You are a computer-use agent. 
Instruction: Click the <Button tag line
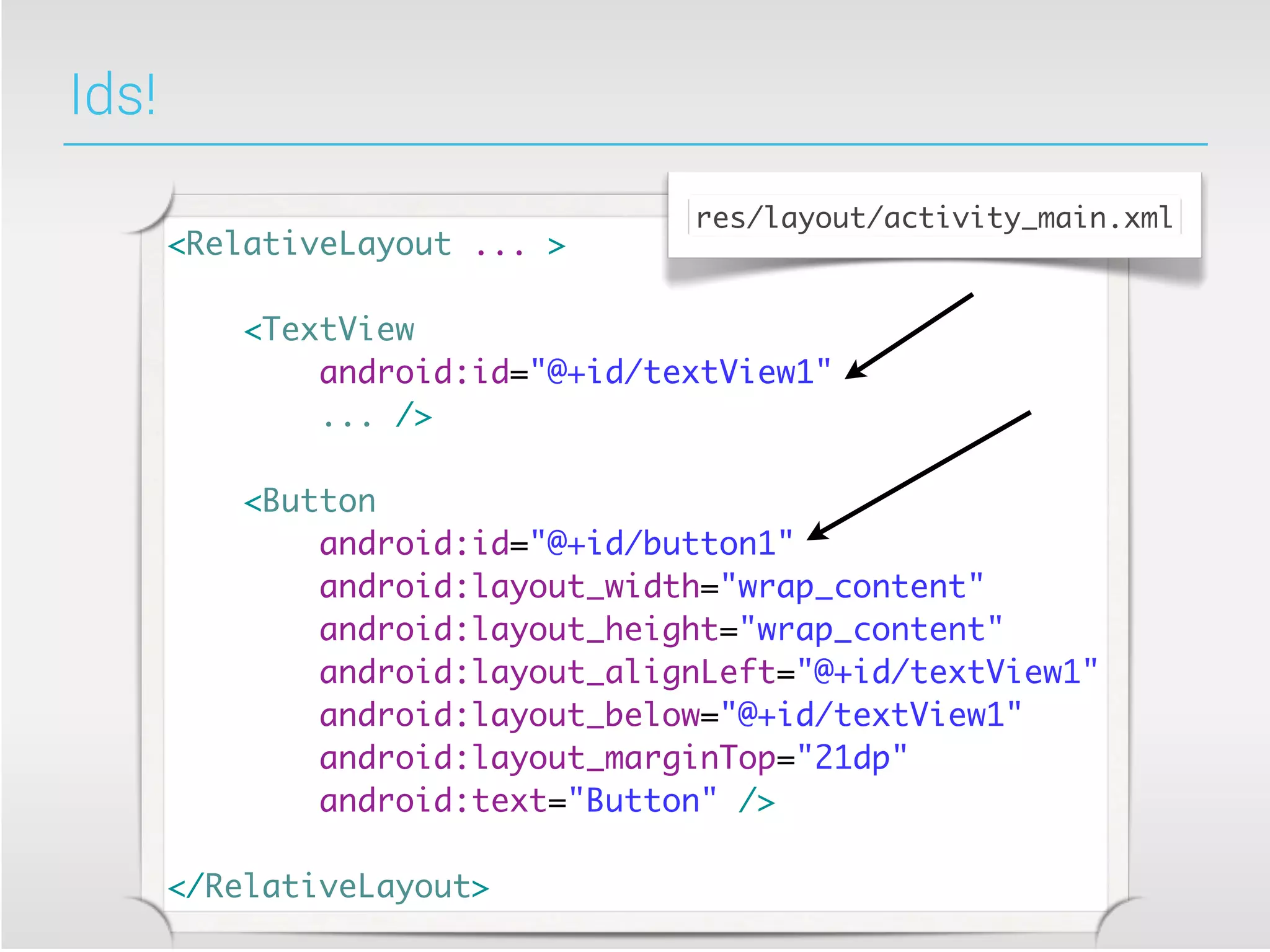click(309, 501)
